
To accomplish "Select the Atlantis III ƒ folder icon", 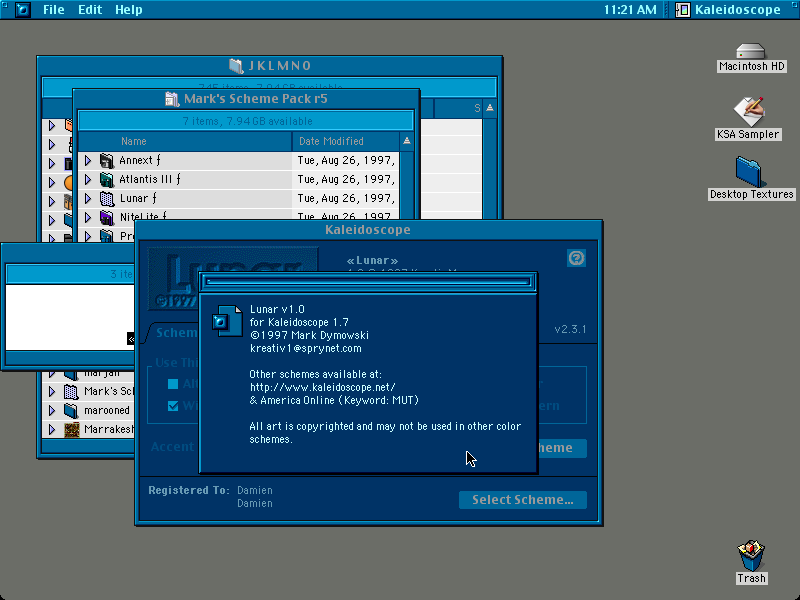I will 106,180.
